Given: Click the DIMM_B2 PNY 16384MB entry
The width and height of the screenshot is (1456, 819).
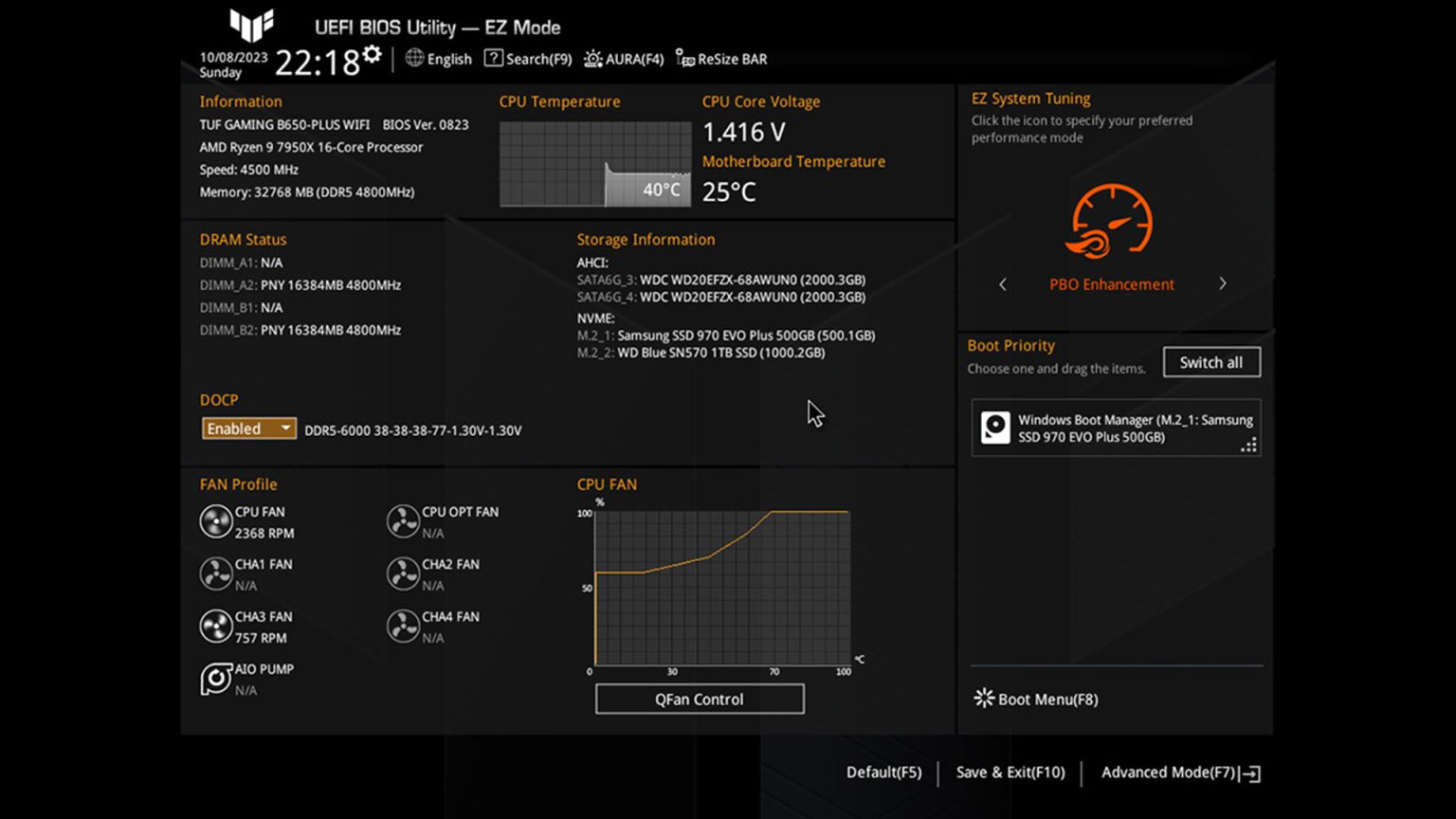Looking at the screenshot, I should point(300,330).
